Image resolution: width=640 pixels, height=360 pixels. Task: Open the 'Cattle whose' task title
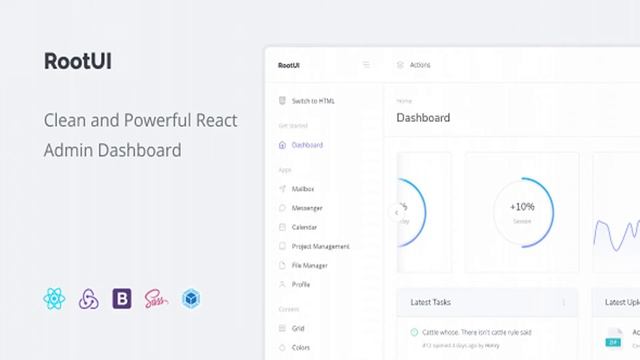477,332
